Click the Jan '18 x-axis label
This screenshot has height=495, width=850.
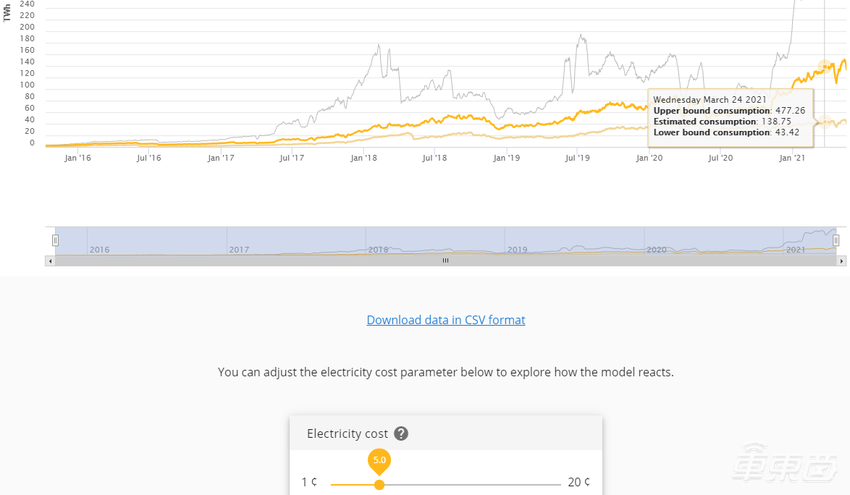click(x=364, y=158)
